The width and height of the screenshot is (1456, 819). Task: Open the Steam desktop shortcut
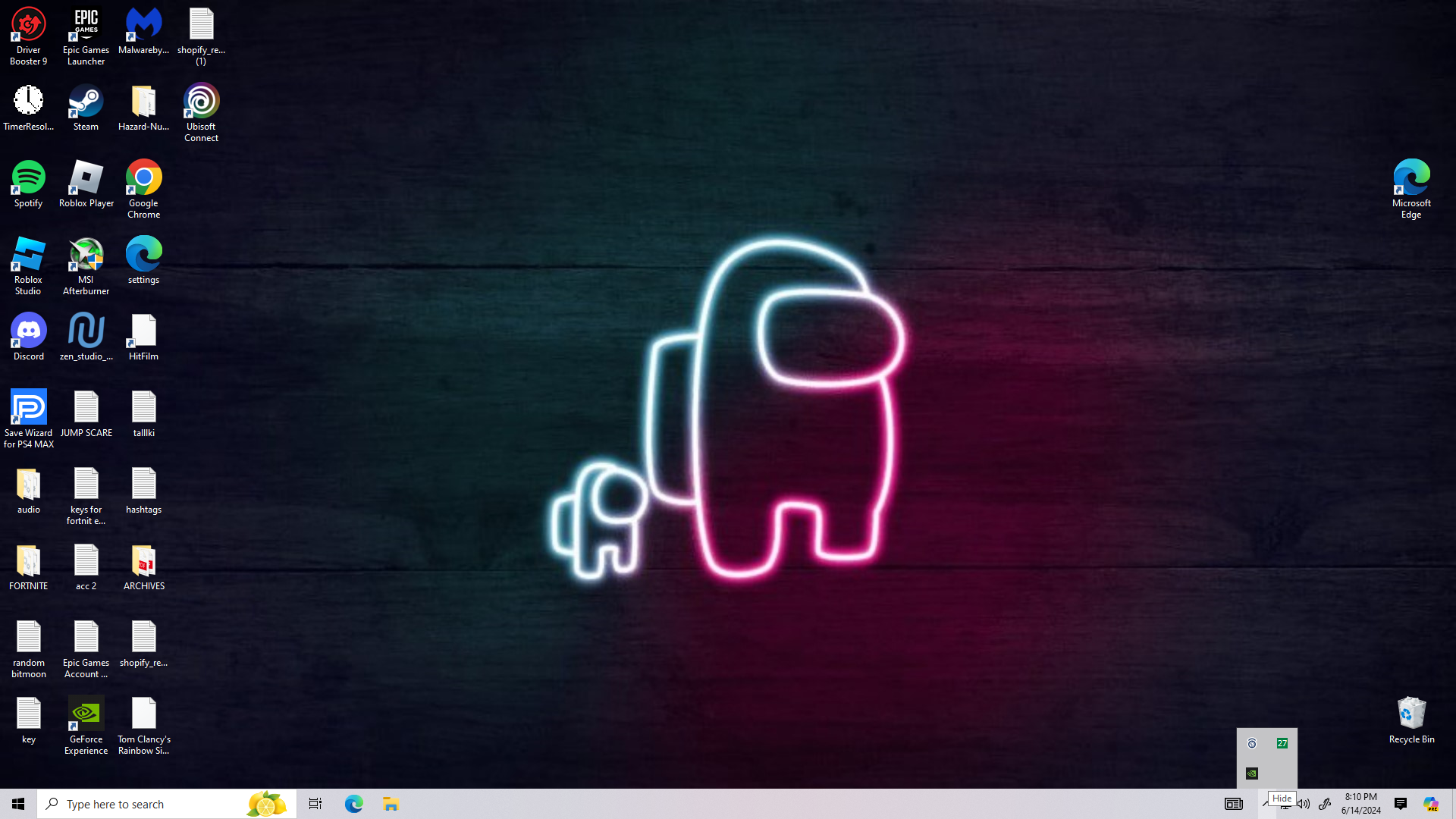point(86,102)
